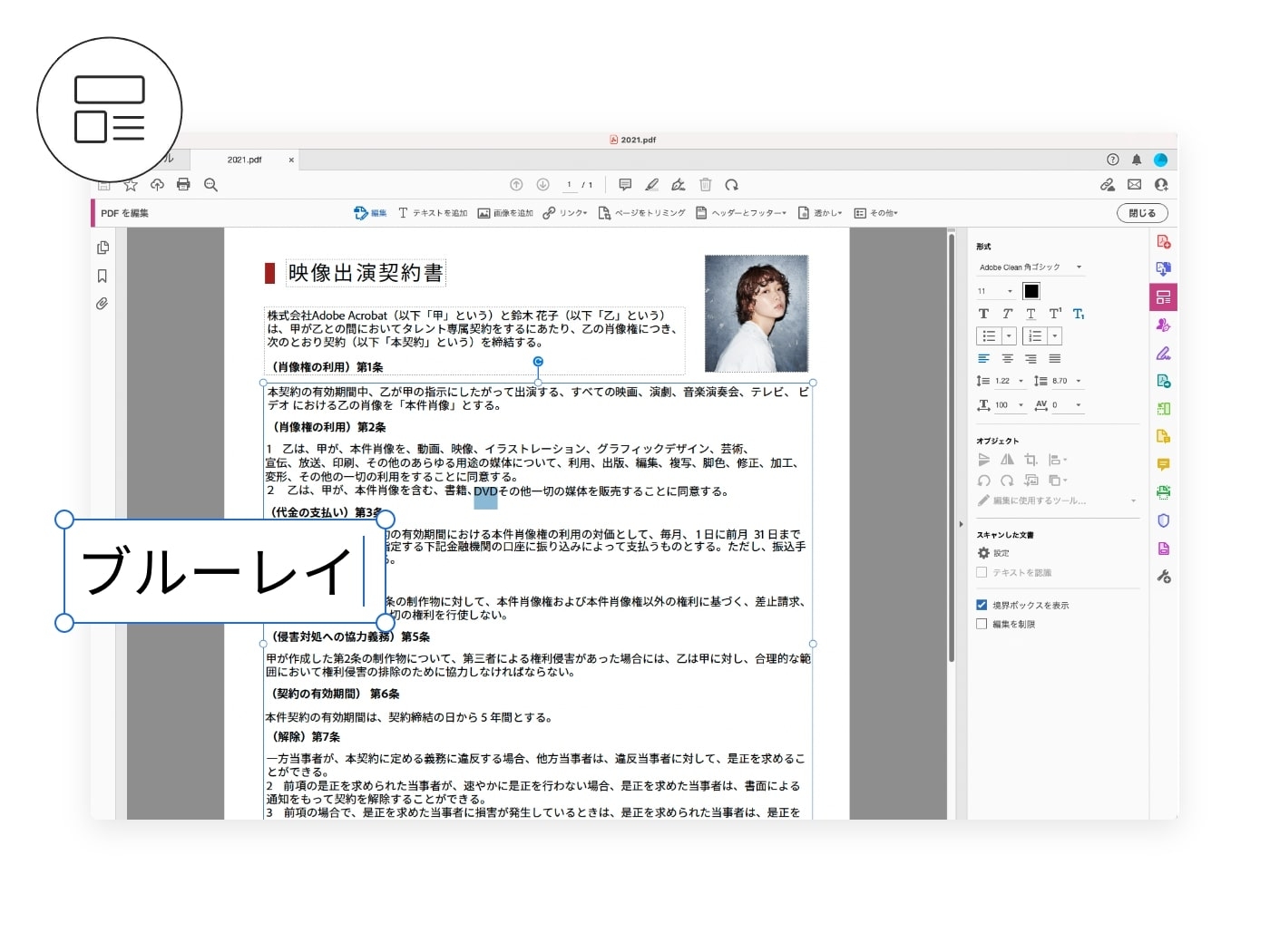
Task: Open the リンク menu
Action: click(x=565, y=213)
